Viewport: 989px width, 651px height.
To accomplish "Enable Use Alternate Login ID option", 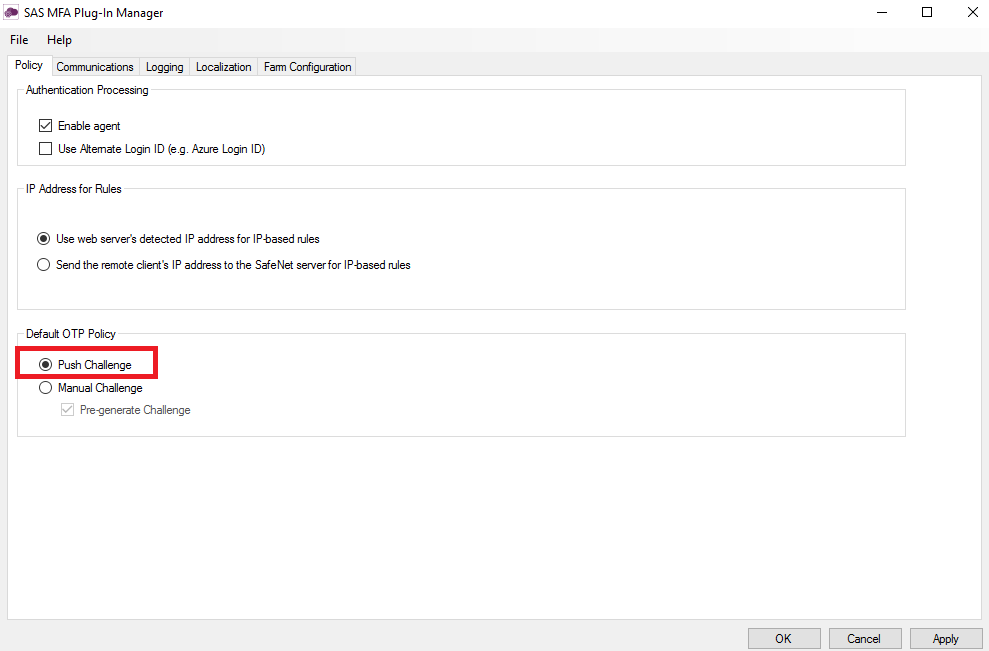I will (x=45, y=149).
